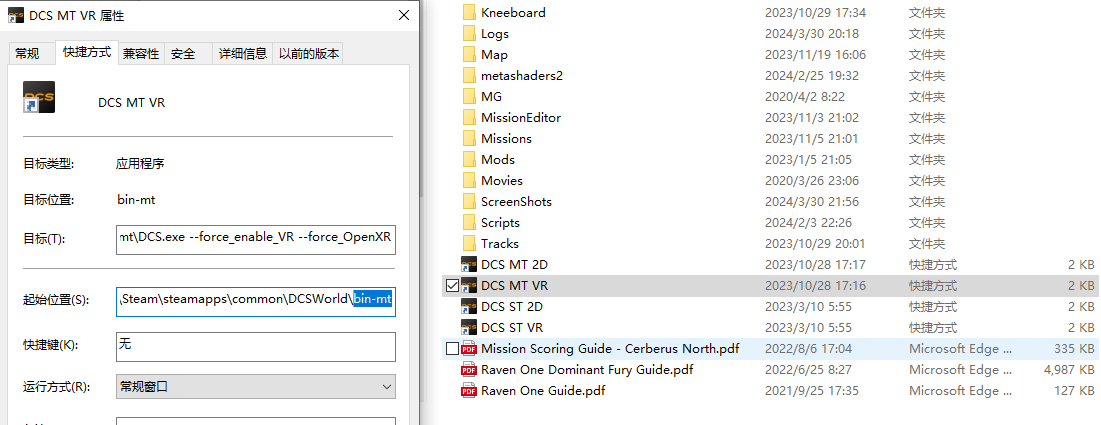The width and height of the screenshot is (1101, 425).
Task: Switch to the 常规 tab
Action: click(27, 53)
